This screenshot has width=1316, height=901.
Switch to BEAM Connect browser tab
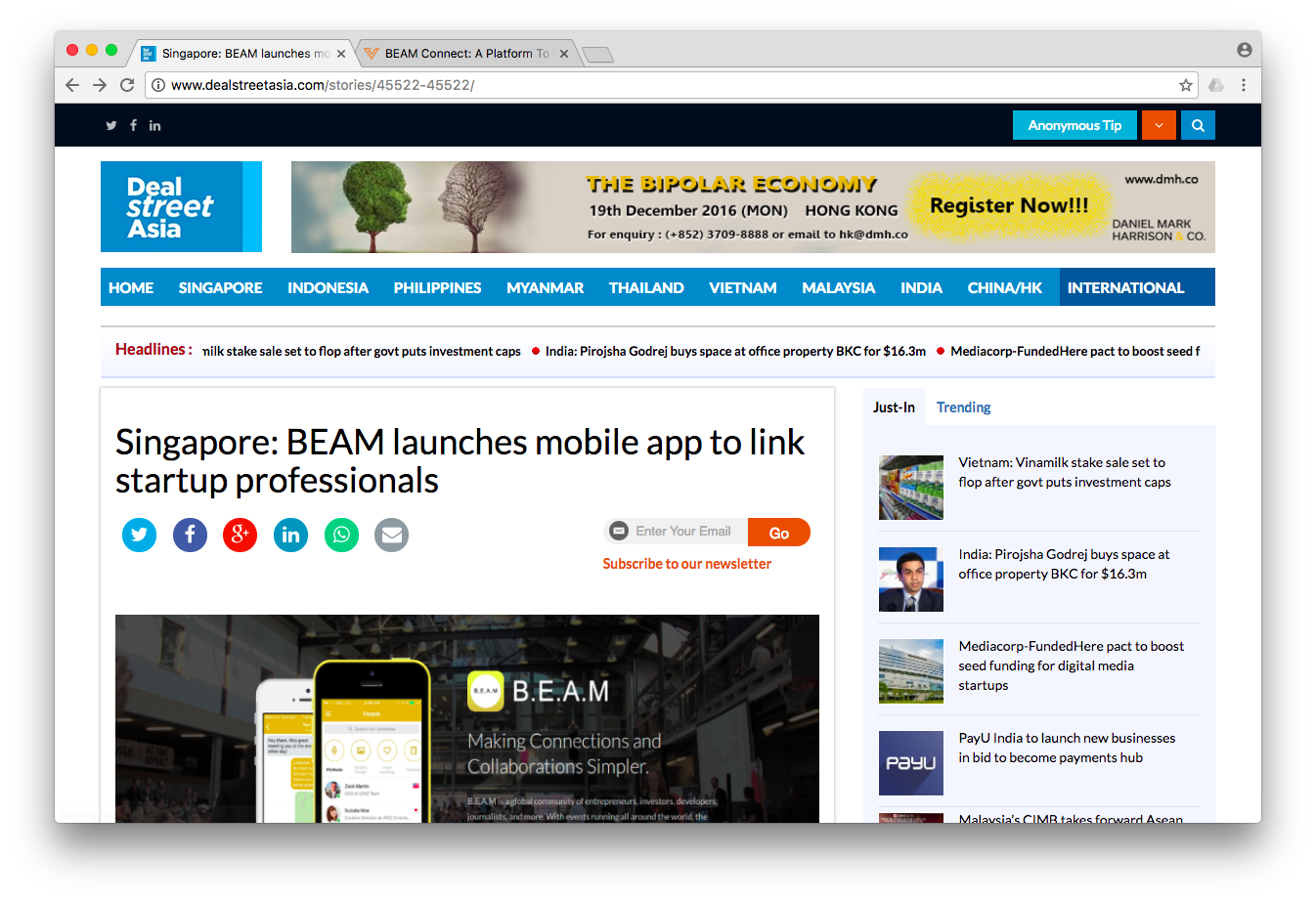coord(466,54)
